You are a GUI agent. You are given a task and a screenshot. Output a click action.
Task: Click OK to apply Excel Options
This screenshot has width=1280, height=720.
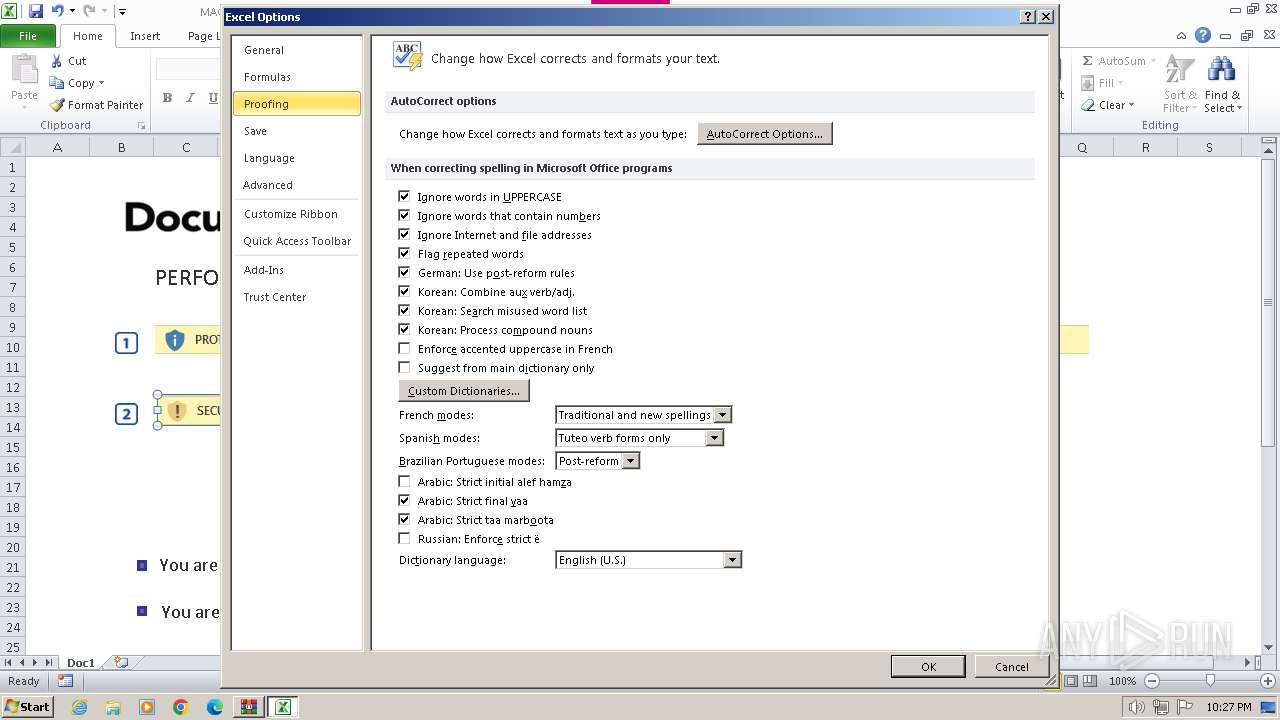pos(928,667)
